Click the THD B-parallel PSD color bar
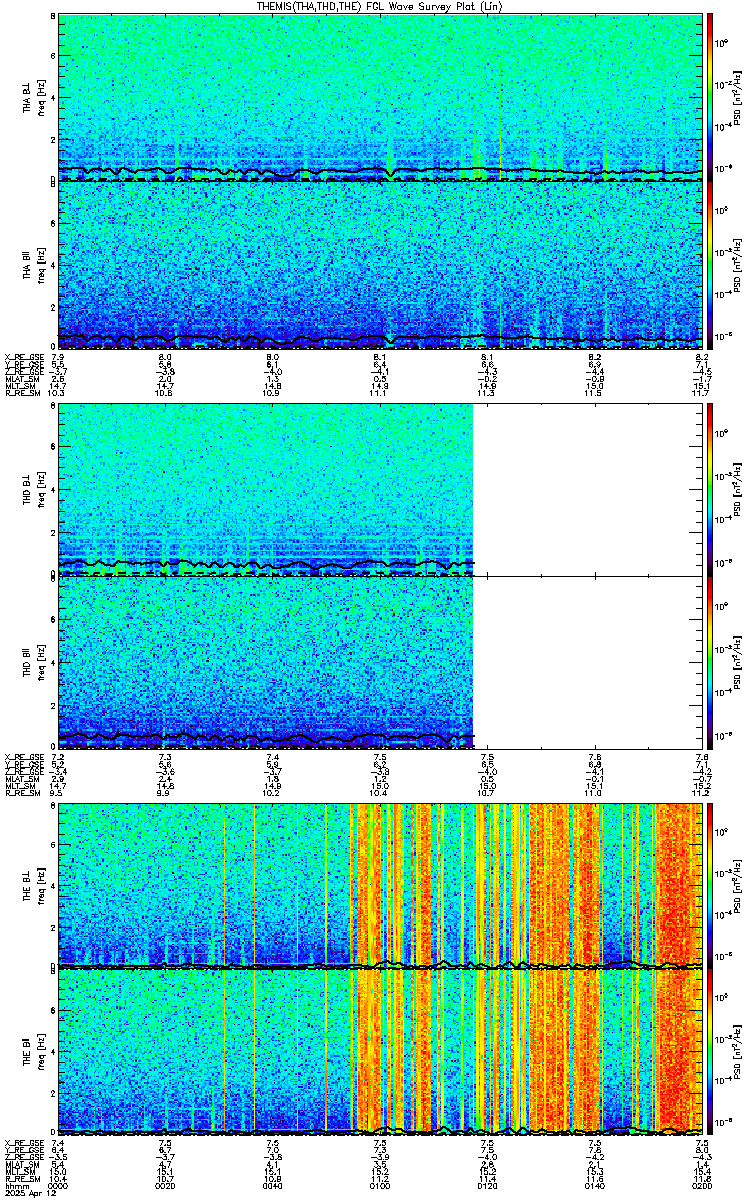 [710, 661]
